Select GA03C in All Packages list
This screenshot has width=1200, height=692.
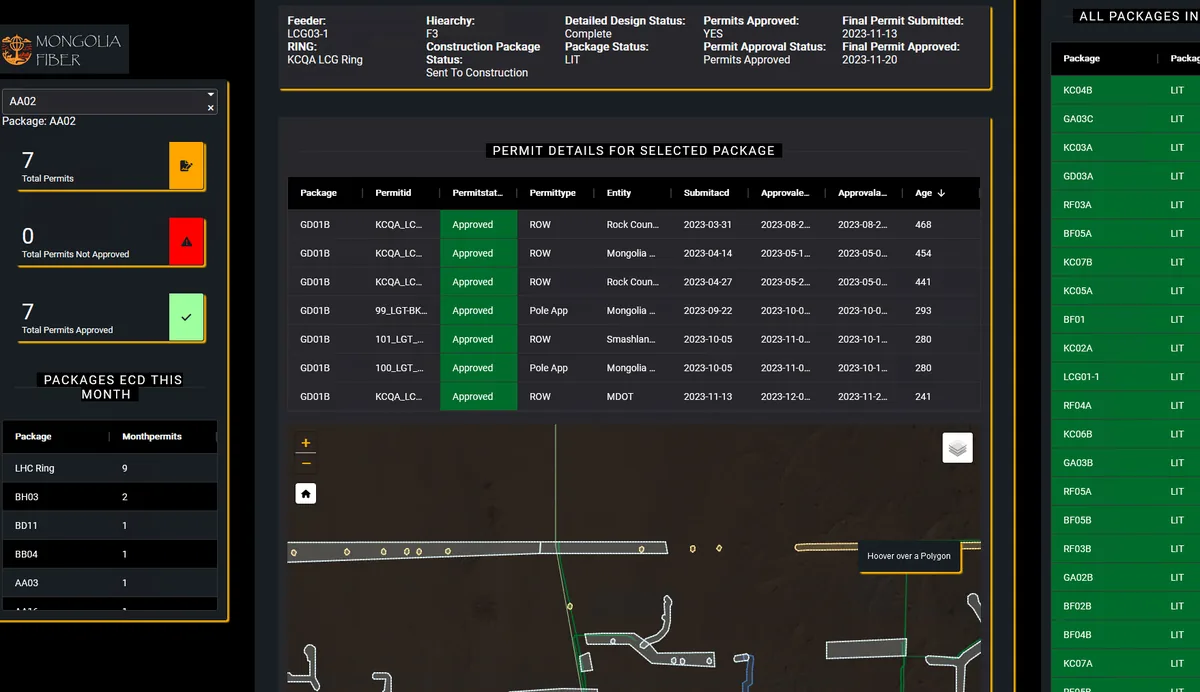click(1125, 119)
